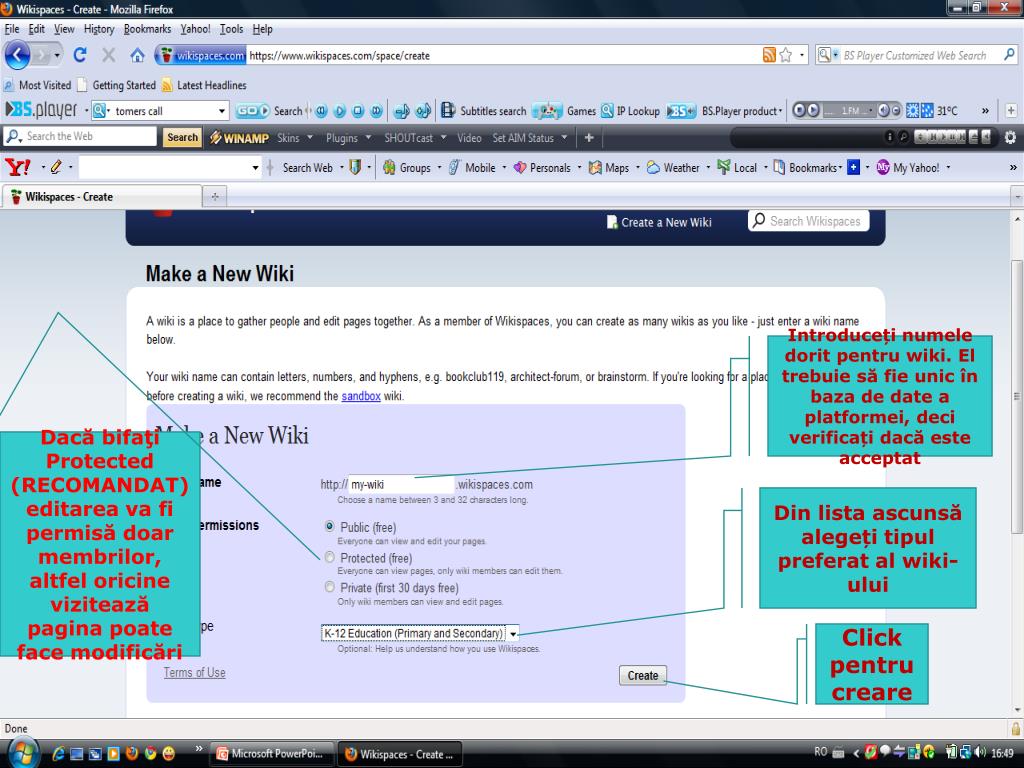Open the IP Lookup tool
The image size is (1024, 768).
(x=630, y=111)
